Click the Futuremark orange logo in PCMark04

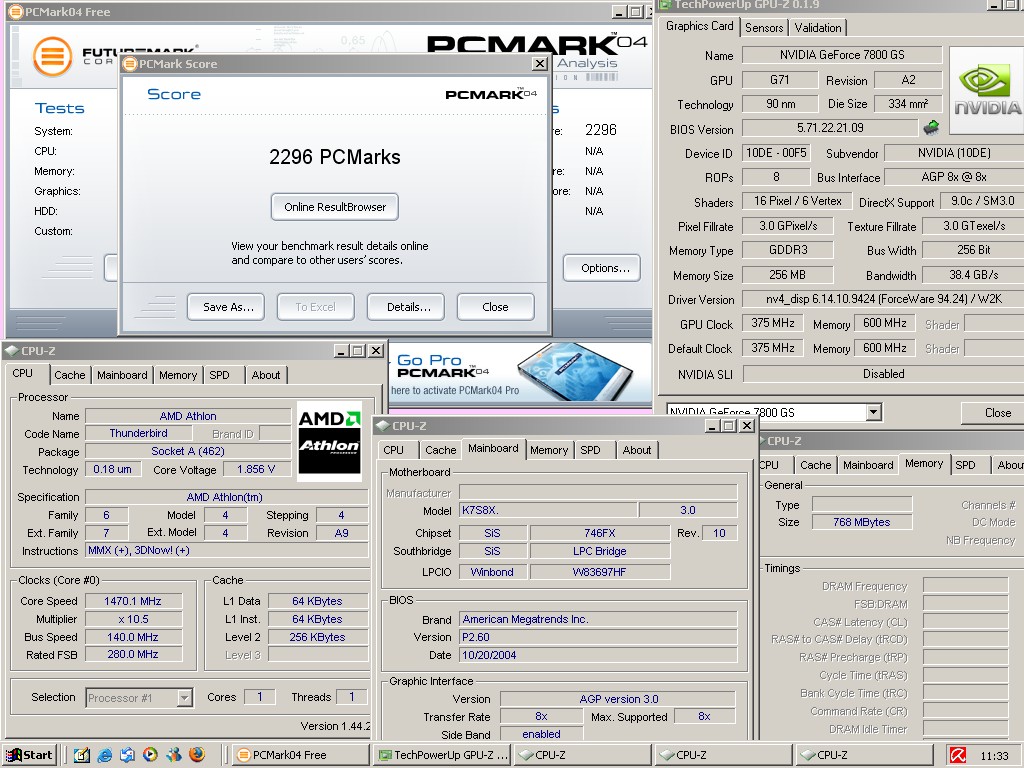(x=52, y=57)
